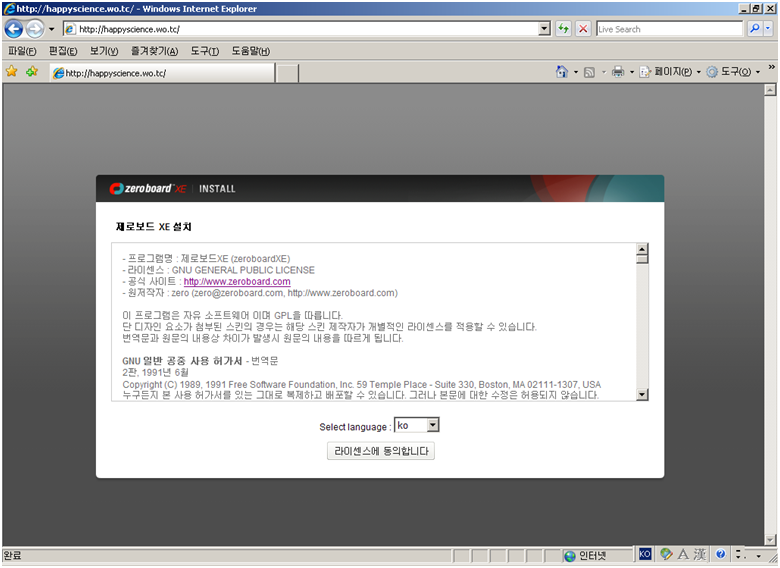Viewport: 780px width, 568px height.
Task: Click the command bar overflow chevron
Action: (x=772, y=67)
